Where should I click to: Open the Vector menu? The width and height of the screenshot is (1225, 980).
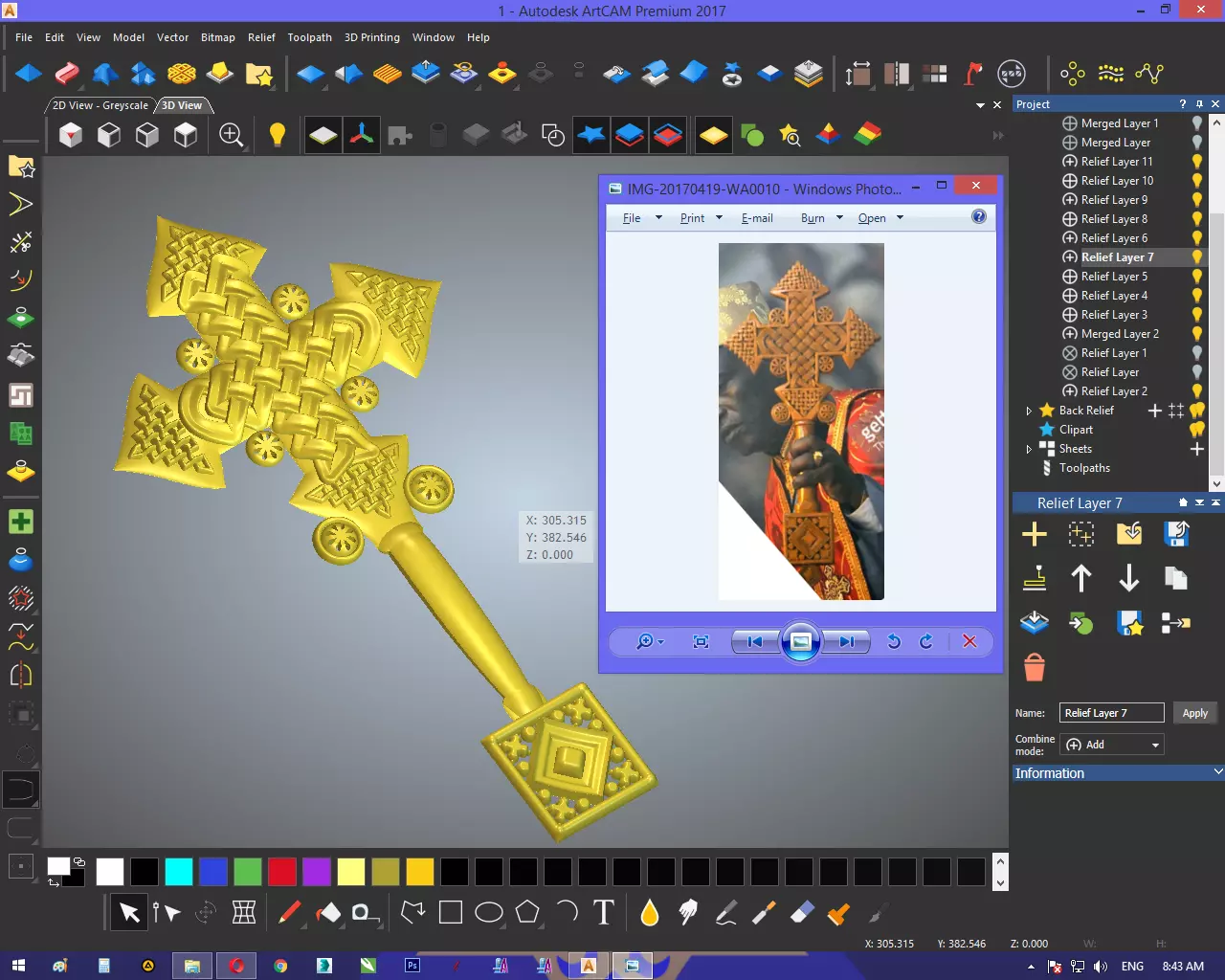pos(172,37)
